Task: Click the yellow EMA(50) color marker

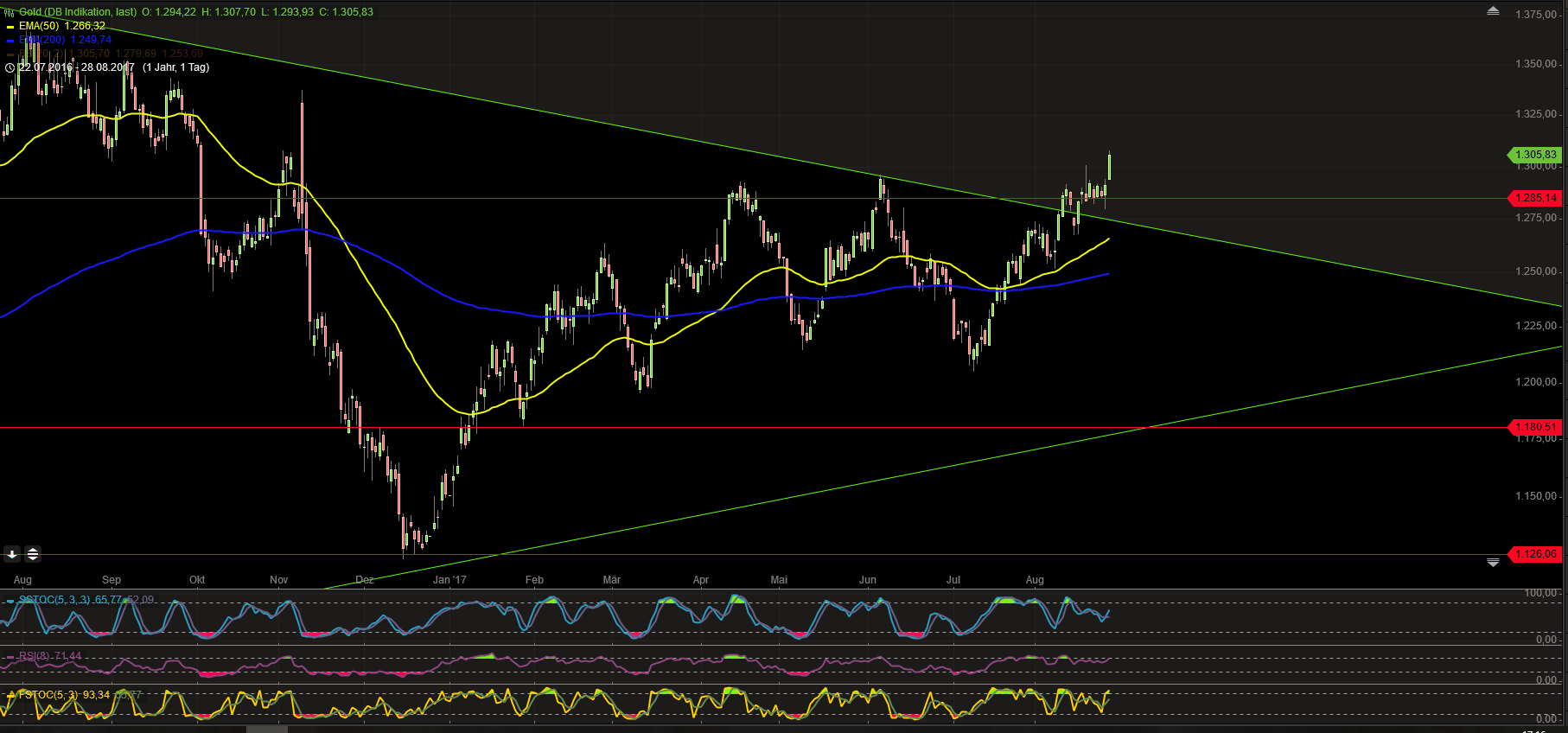Action: click(x=10, y=27)
